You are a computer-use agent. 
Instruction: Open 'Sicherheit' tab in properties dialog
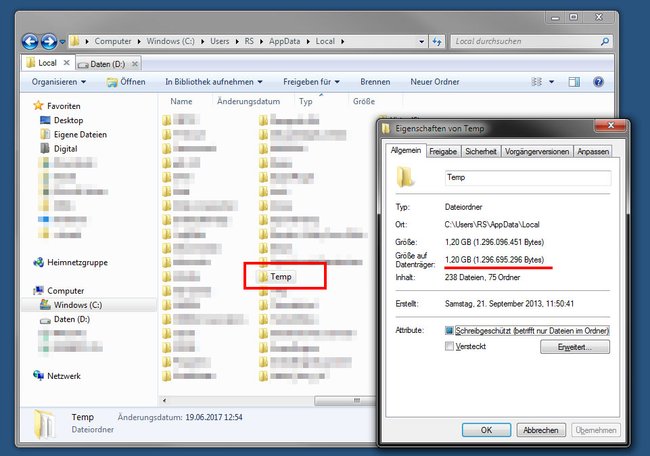[x=481, y=152]
